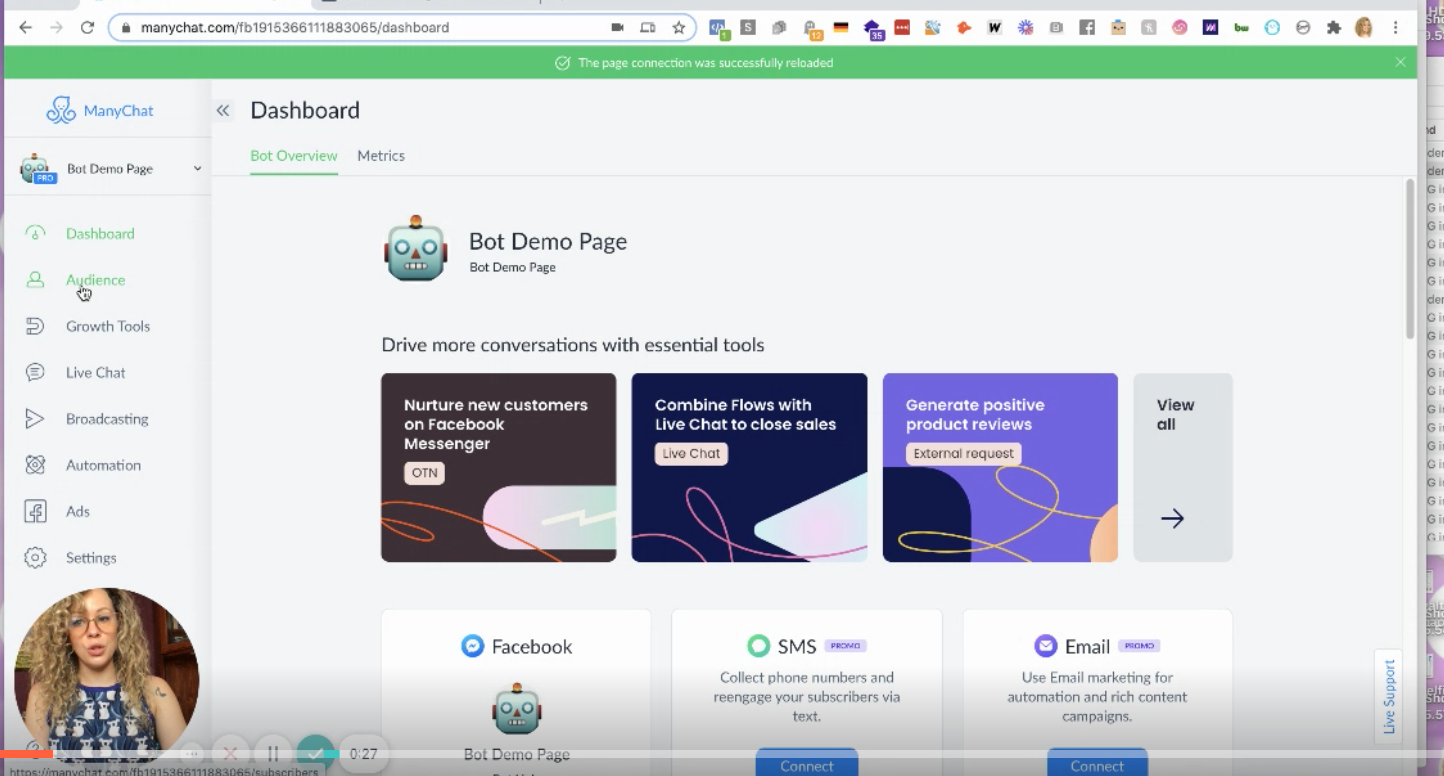Bookmark page with the star icon
Viewport: 1444px width, 776px height.
point(679,28)
